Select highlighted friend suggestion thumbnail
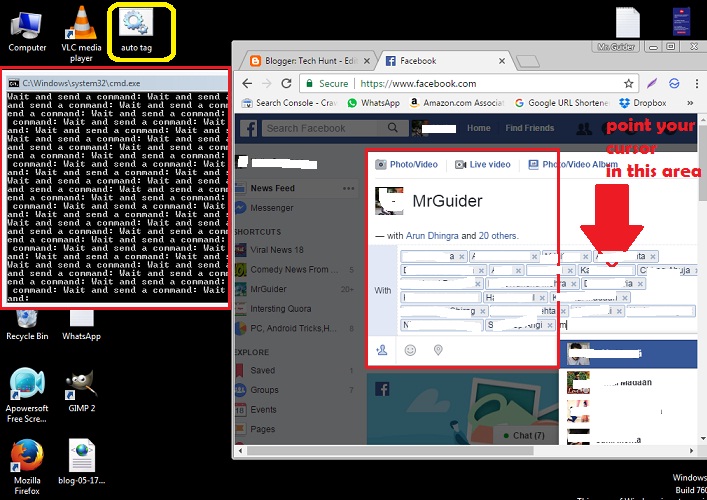This screenshot has height=500, width=707. tap(578, 353)
